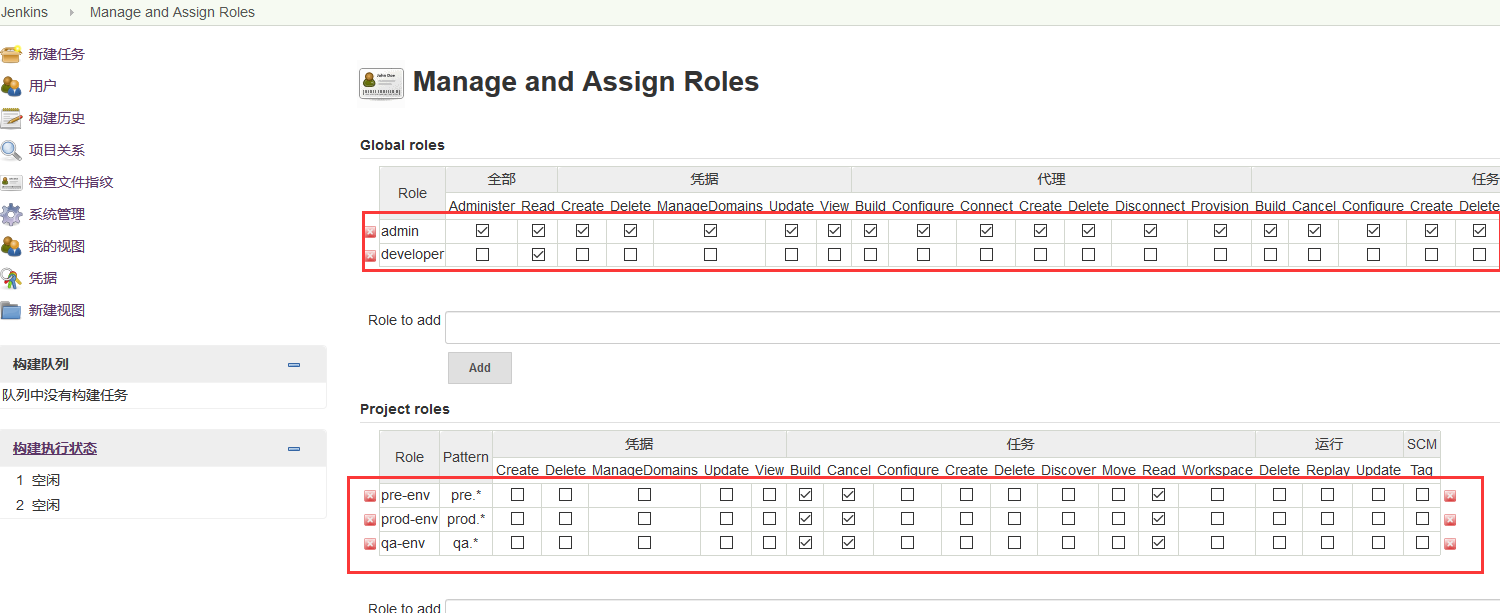Click the global Role to add text field
The width and height of the screenshot is (1500, 613).
[x=972, y=327]
